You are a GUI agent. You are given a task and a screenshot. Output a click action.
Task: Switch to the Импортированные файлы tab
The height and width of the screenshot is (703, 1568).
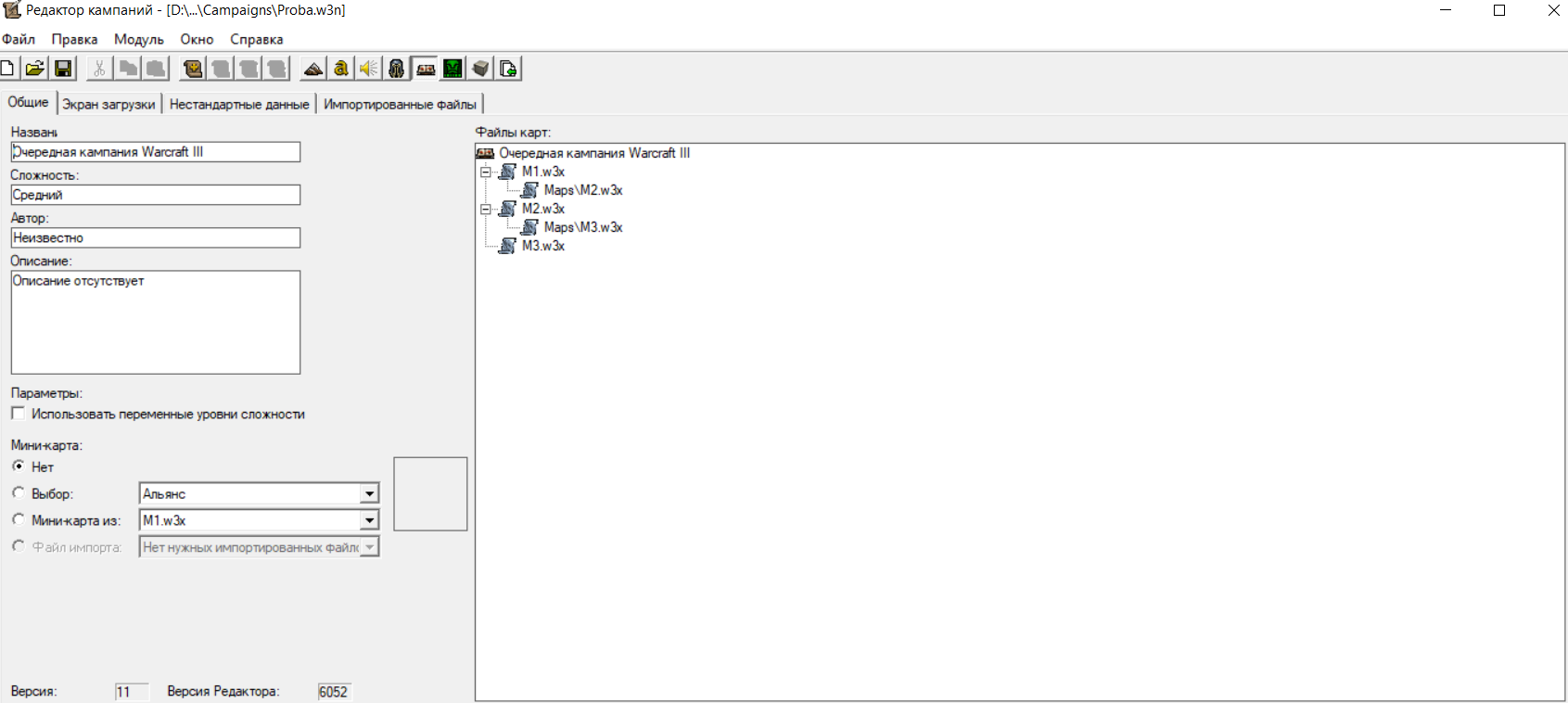(x=400, y=104)
